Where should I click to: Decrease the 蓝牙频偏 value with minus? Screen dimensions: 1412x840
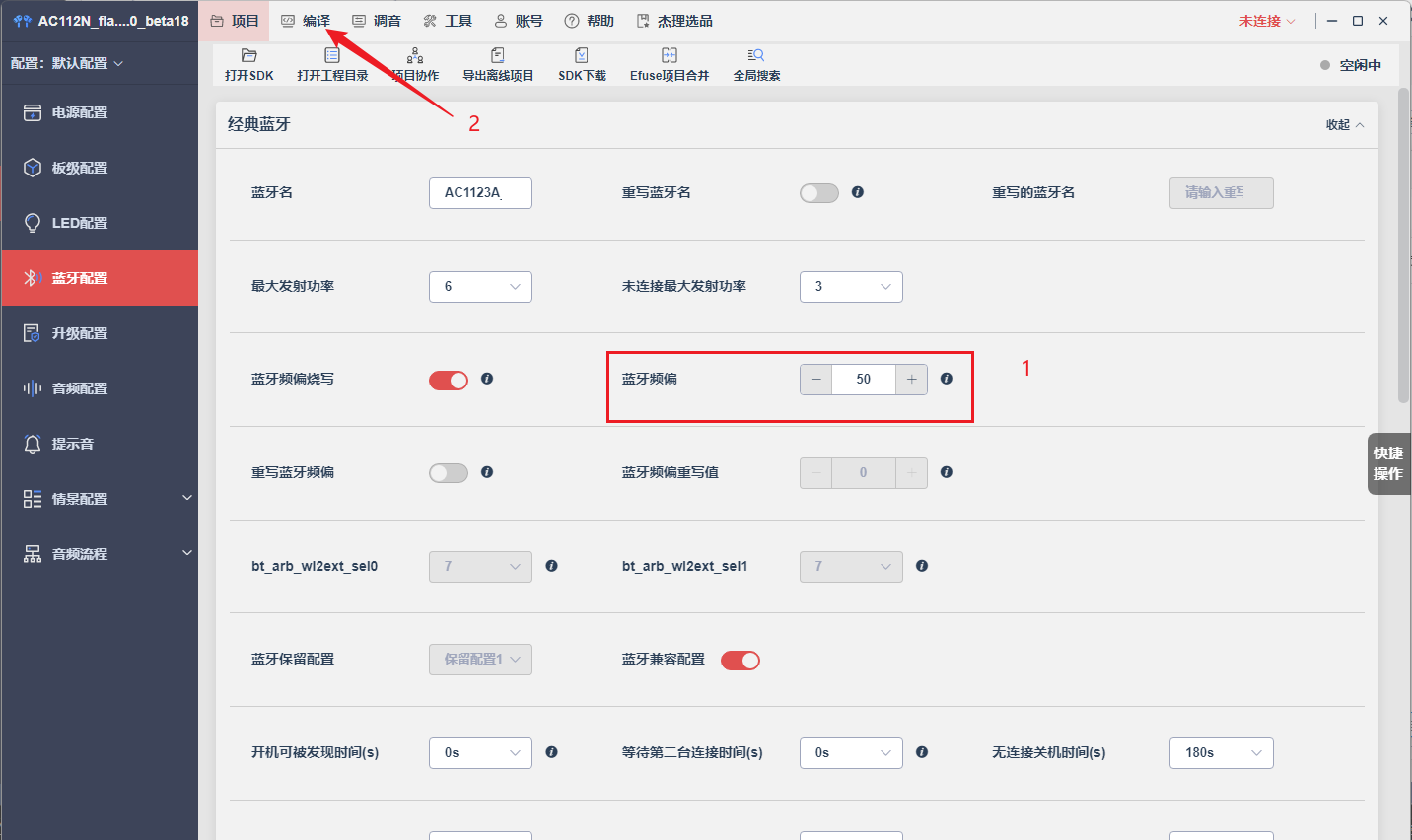pyautogui.click(x=815, y=380)
